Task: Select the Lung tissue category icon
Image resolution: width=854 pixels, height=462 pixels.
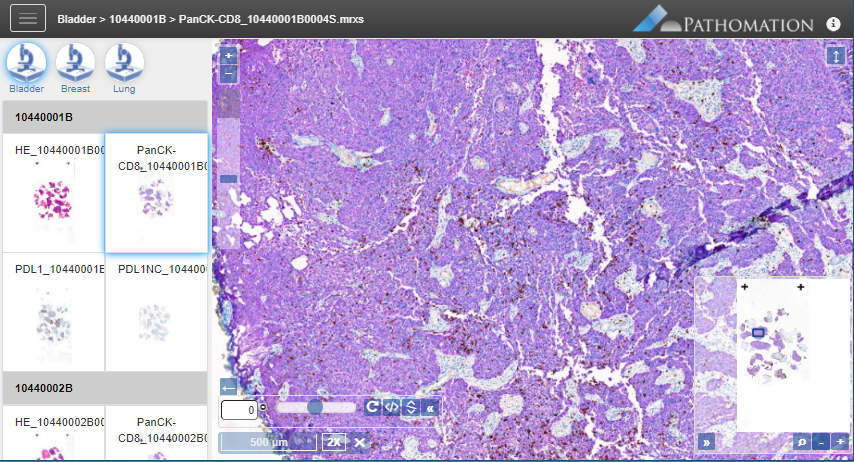Action: [x=124, y=63]
